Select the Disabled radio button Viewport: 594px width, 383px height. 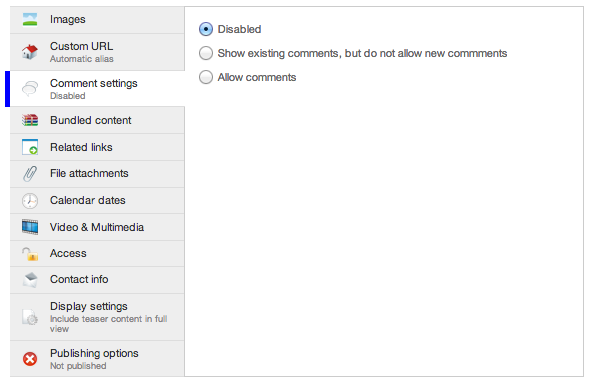tap(206, 29)
